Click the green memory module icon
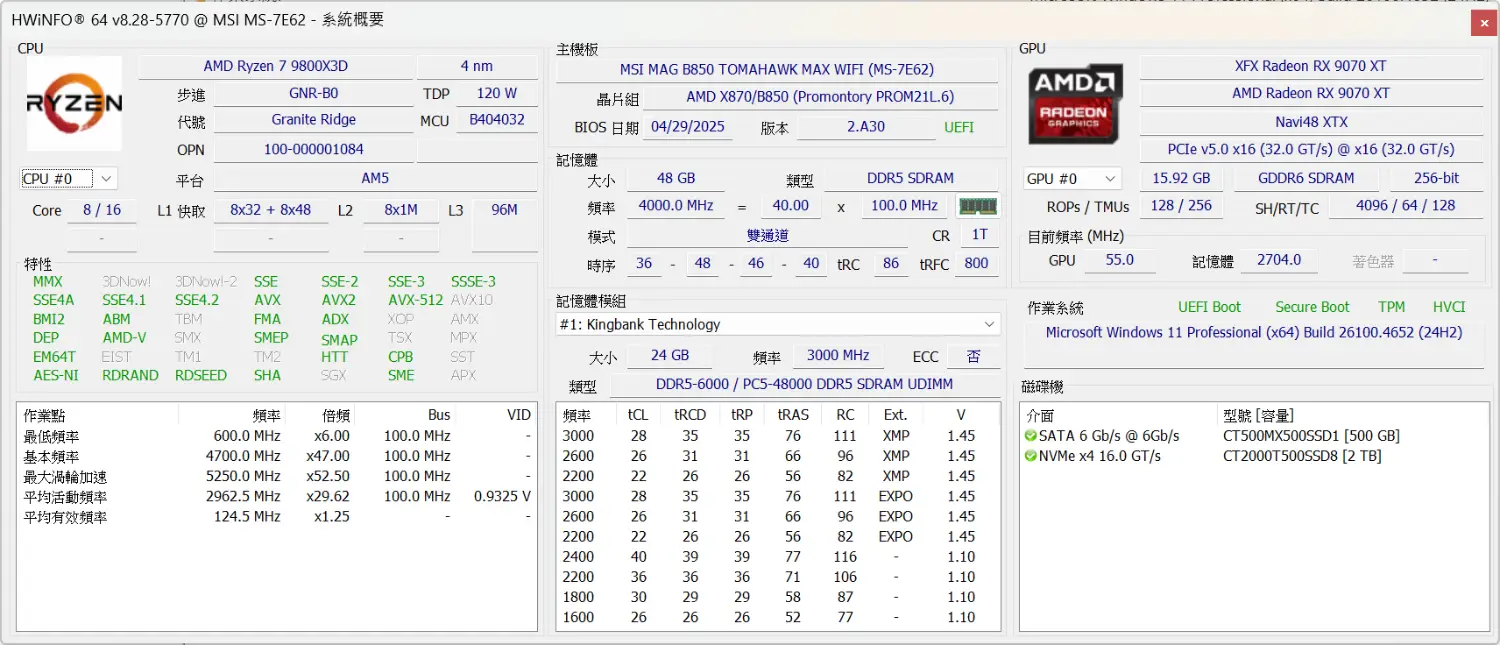The height and width of the screenshot is (645, 1500). tap(978, 206)
